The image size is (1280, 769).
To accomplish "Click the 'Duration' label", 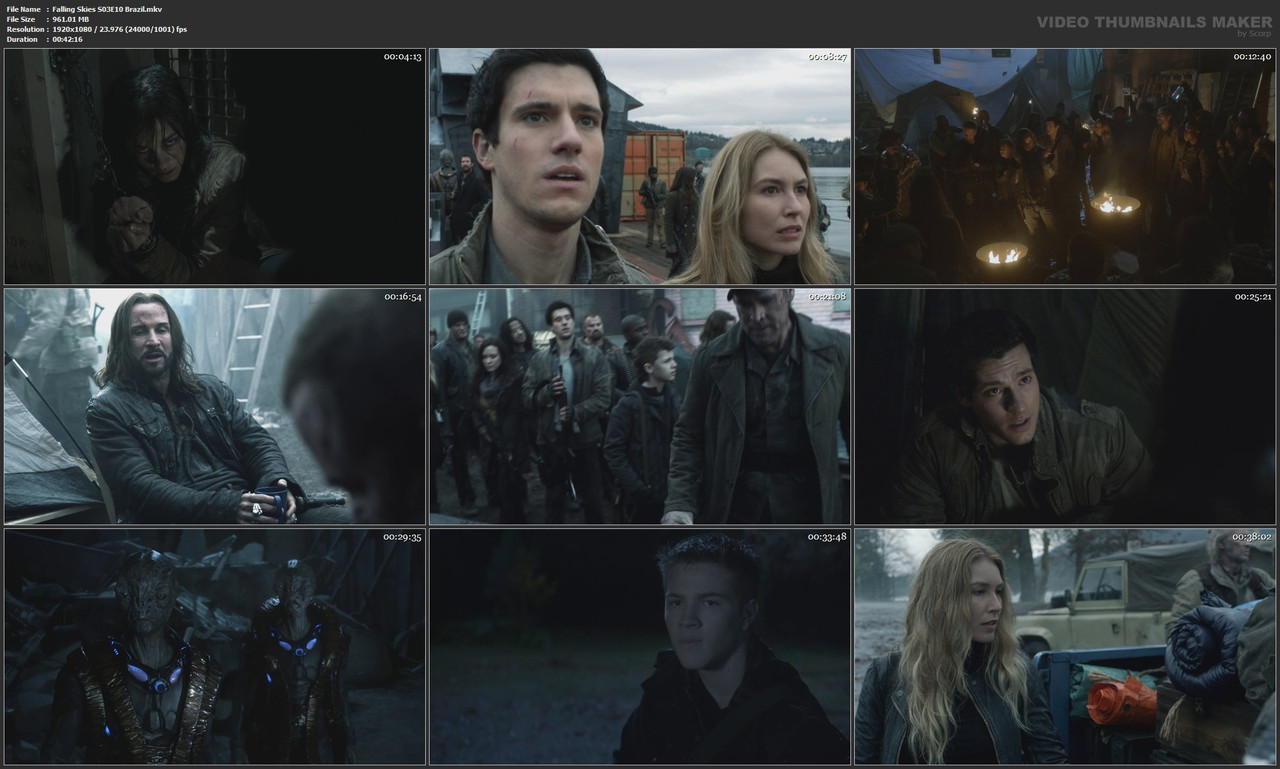I will [22, 39].
